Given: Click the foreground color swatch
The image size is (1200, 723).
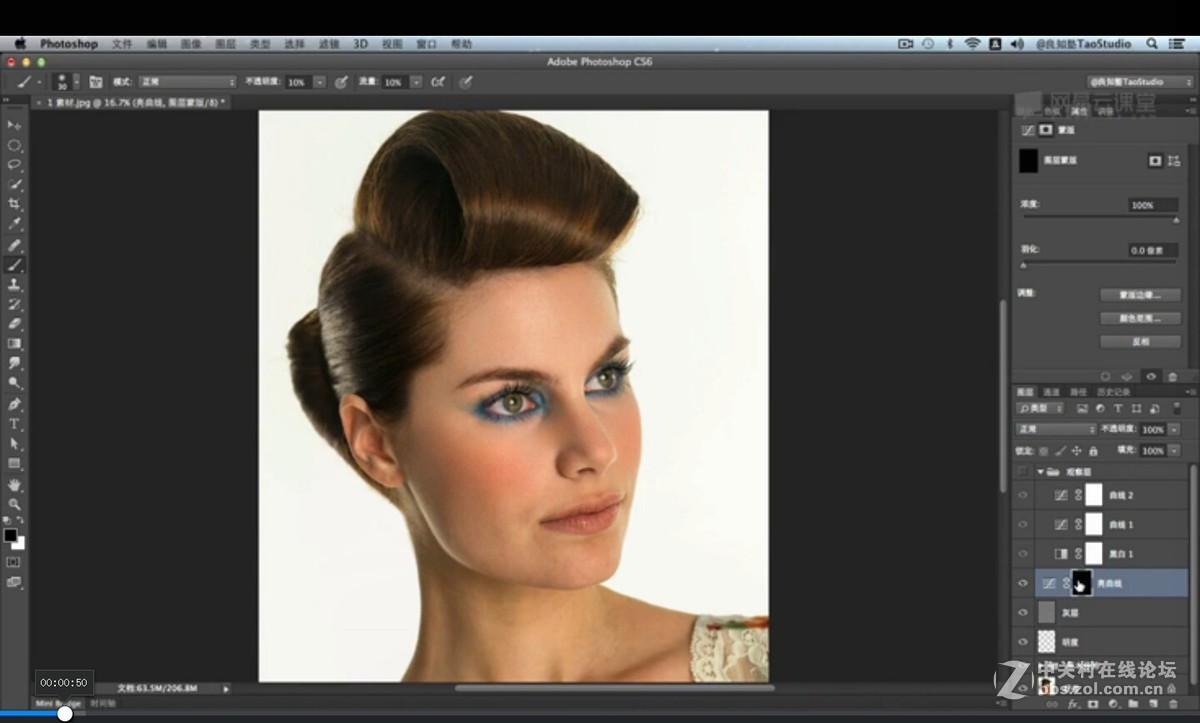Looking at the screenshot, I should 10,535.
